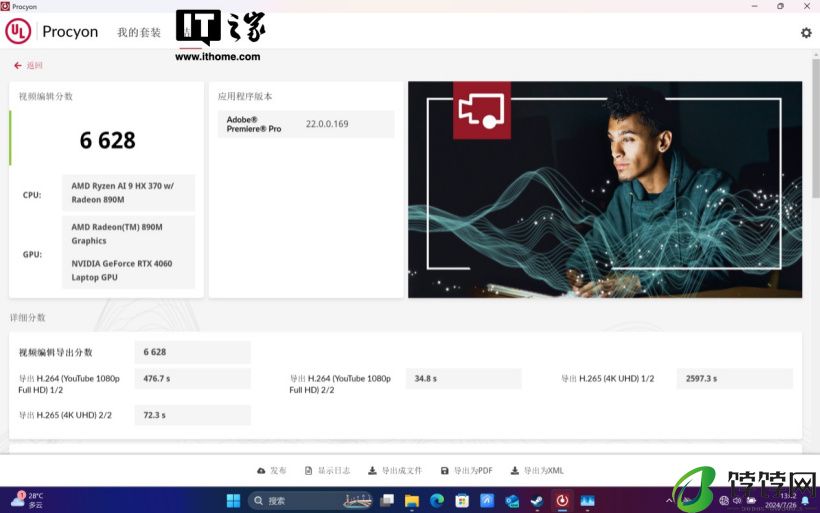Click the taskbar 搜索 search box
The image size is (820, 513).
tap(311, 501)
